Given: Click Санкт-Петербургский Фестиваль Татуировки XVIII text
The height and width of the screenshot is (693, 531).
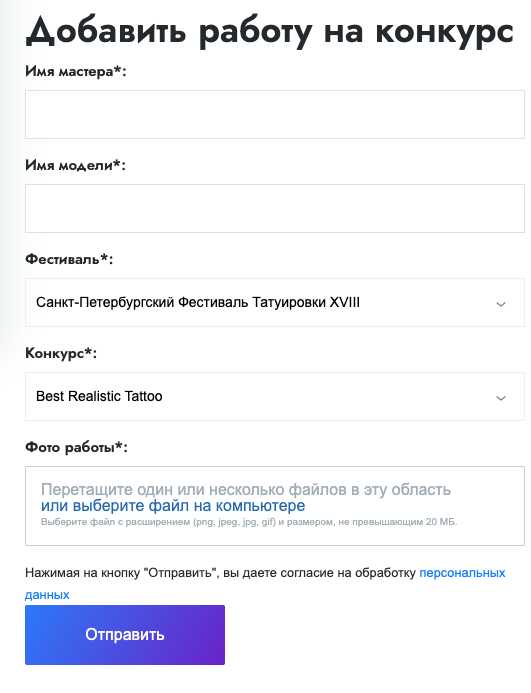Looking at the screenshot, I should coord(198,302).
